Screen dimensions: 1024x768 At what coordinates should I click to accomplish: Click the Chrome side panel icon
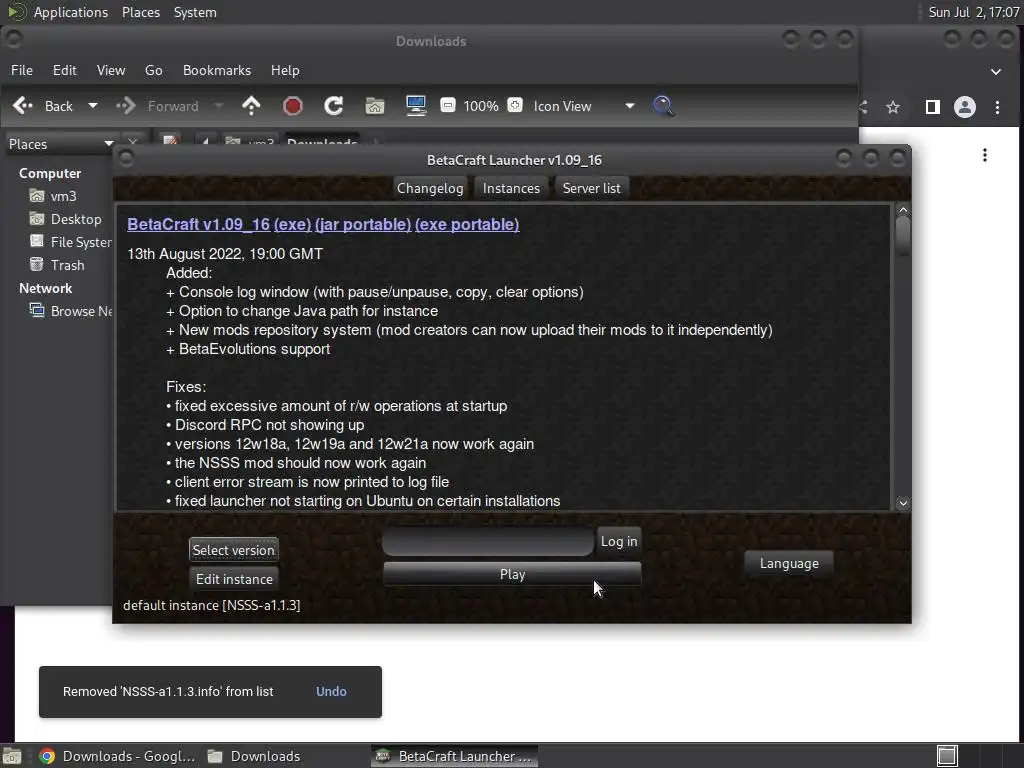(933, 107)
